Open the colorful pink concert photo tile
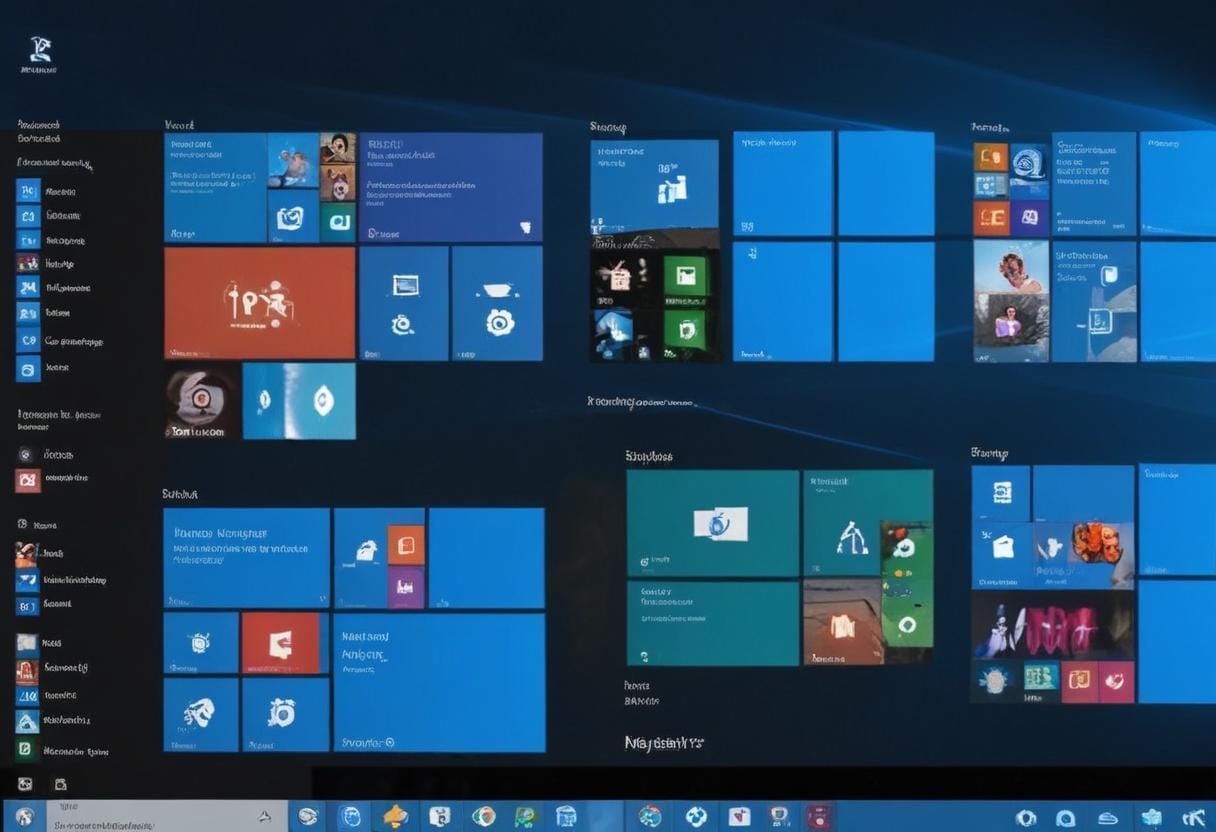The height and width of the screenshot is (832, 1216). coord(1052,624)
